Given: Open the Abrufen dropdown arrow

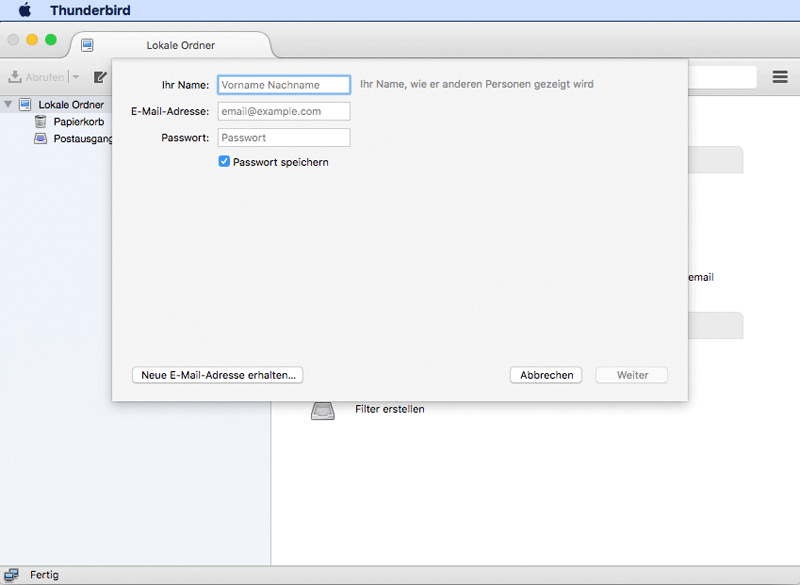Looking at the screenshot, I should coord(76,77).
